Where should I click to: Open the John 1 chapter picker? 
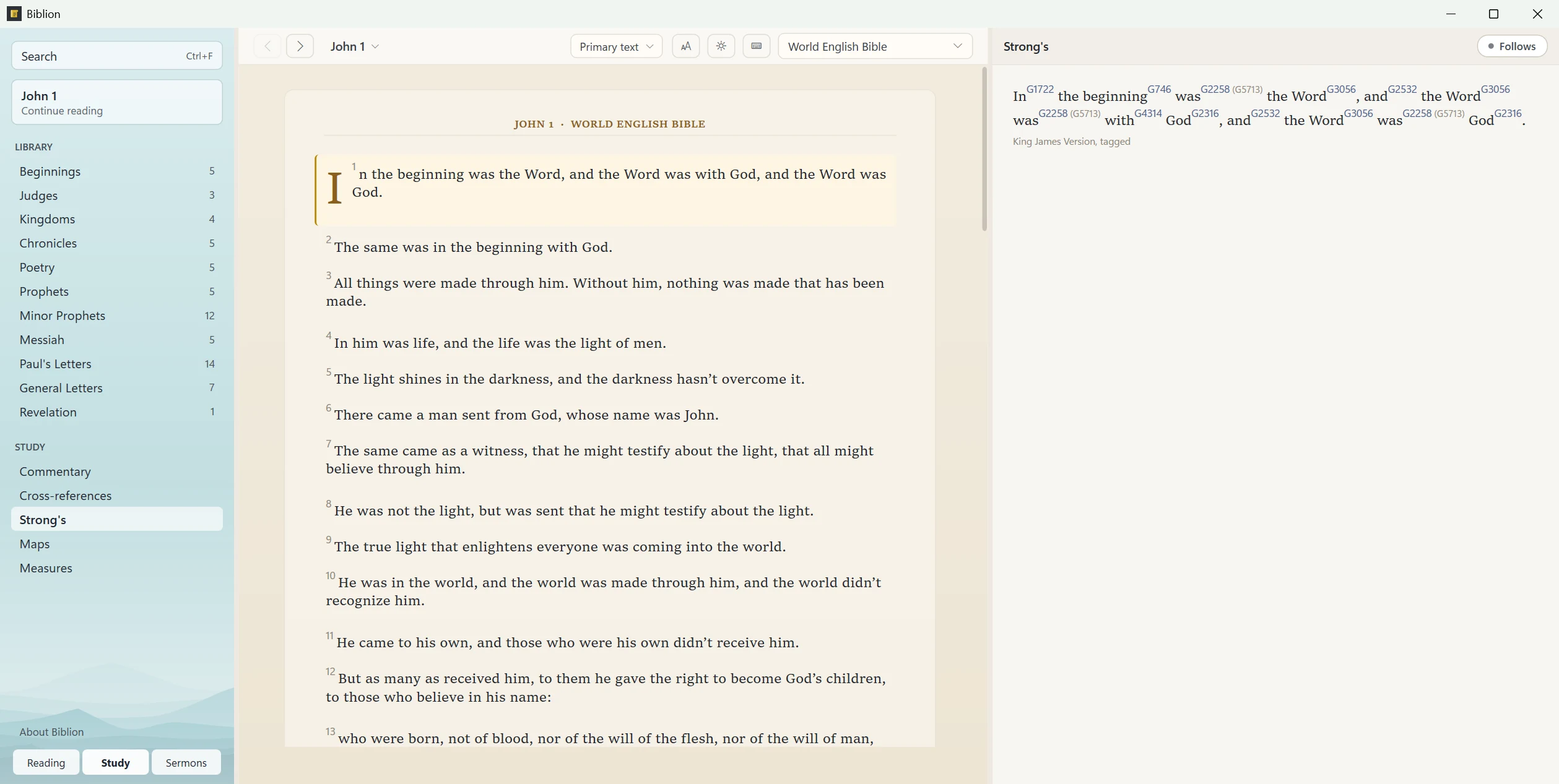tap(355, 46)
